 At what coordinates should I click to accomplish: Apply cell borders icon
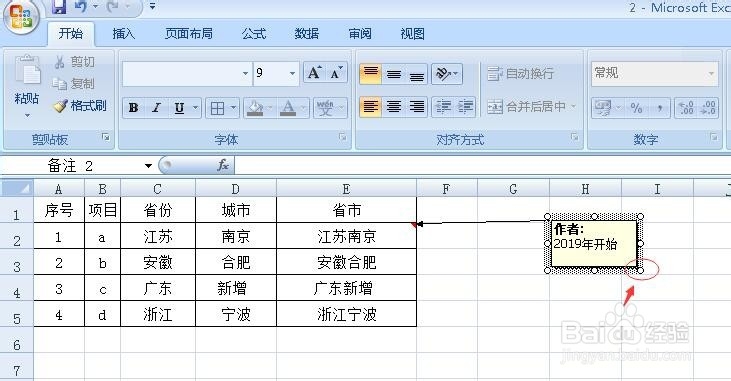(x=217, y=108)
